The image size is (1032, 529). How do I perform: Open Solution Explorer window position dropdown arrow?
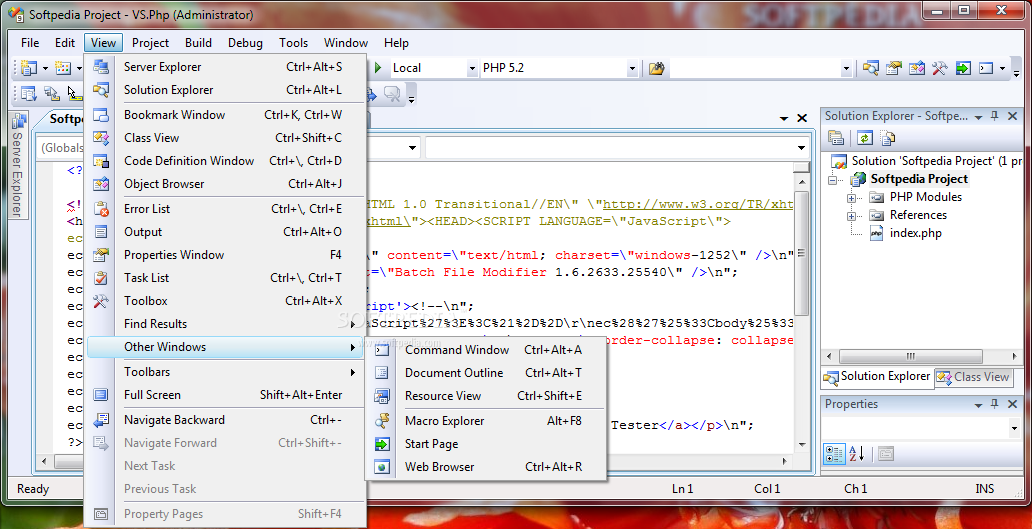click(x=979, y=116)
